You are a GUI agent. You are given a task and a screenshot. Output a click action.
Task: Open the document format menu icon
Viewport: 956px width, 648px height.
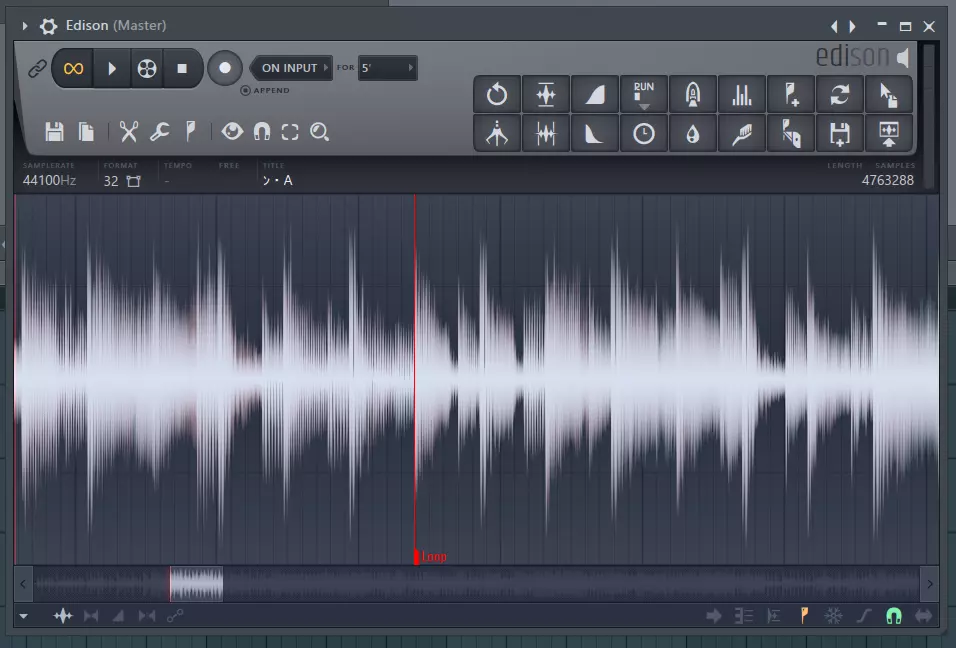(87, 132)
